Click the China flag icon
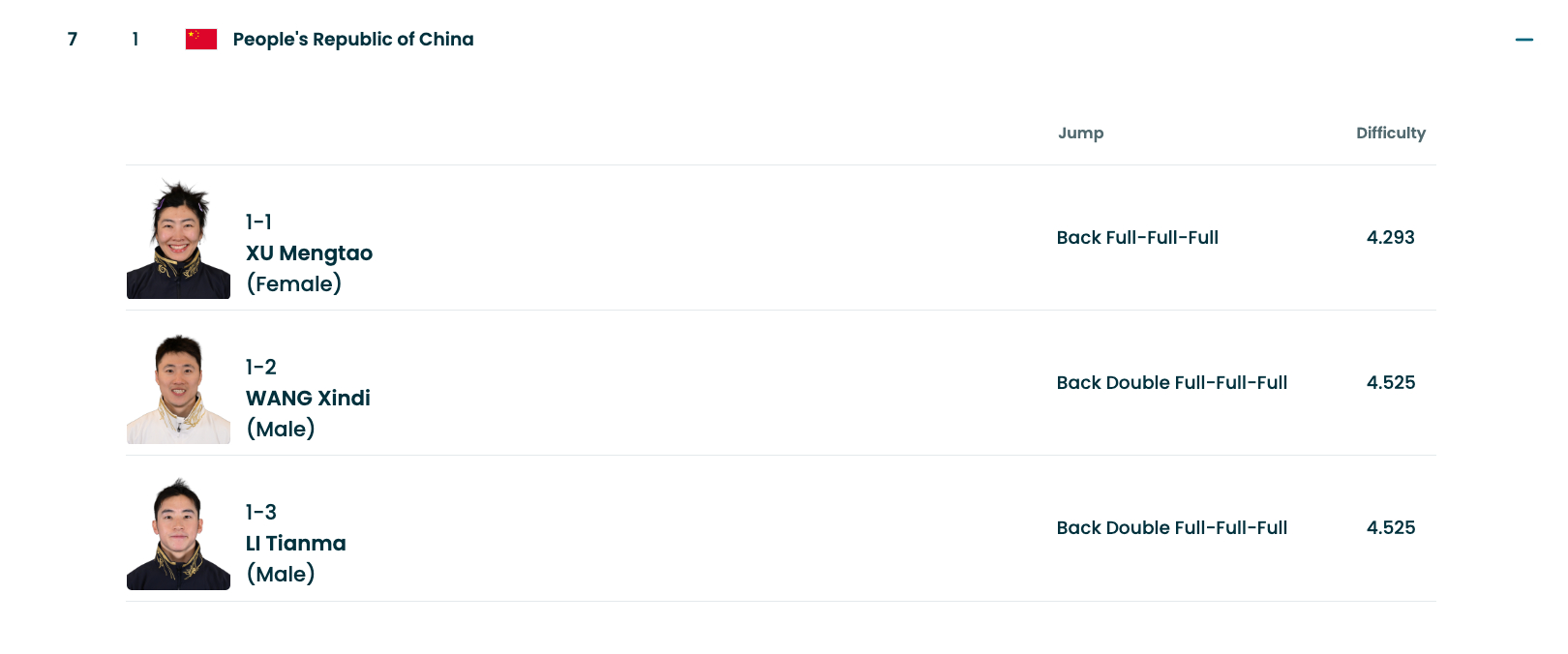This screenshot has width=1568, height=654. pos(201,39)
